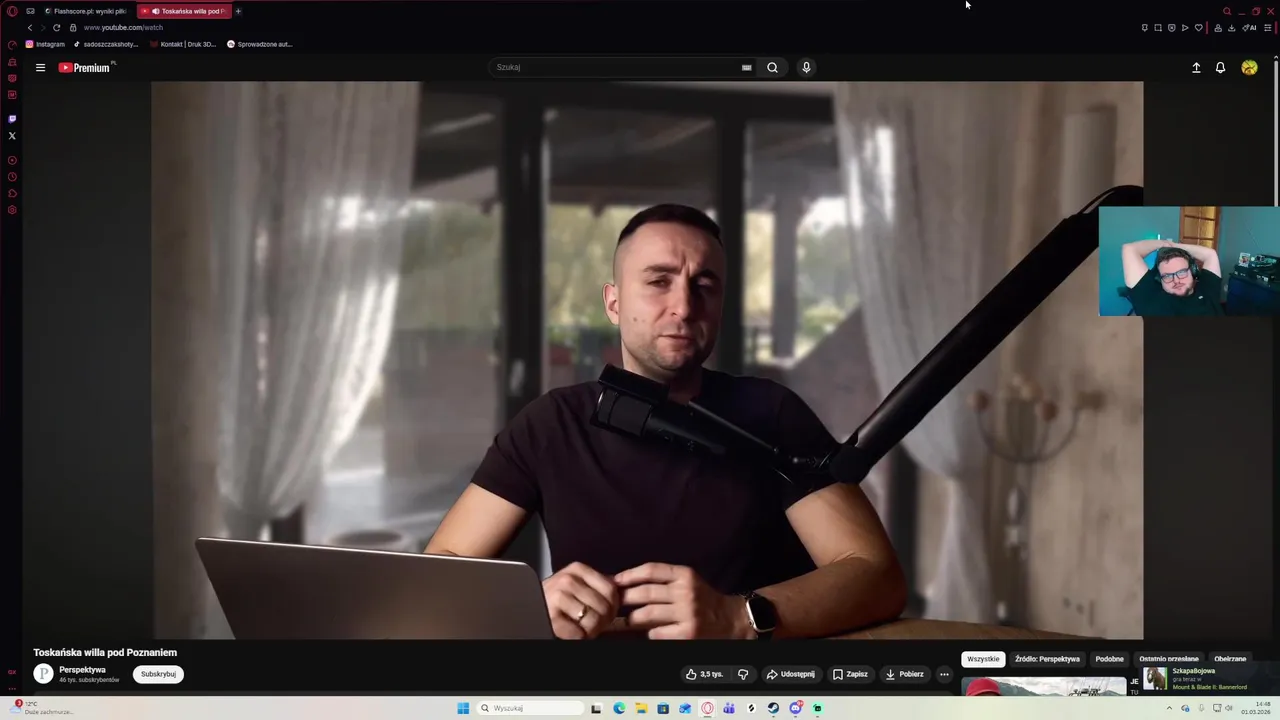Open Steam from taskbar
Screen dimensions: 1280x720
pos(773,708)
